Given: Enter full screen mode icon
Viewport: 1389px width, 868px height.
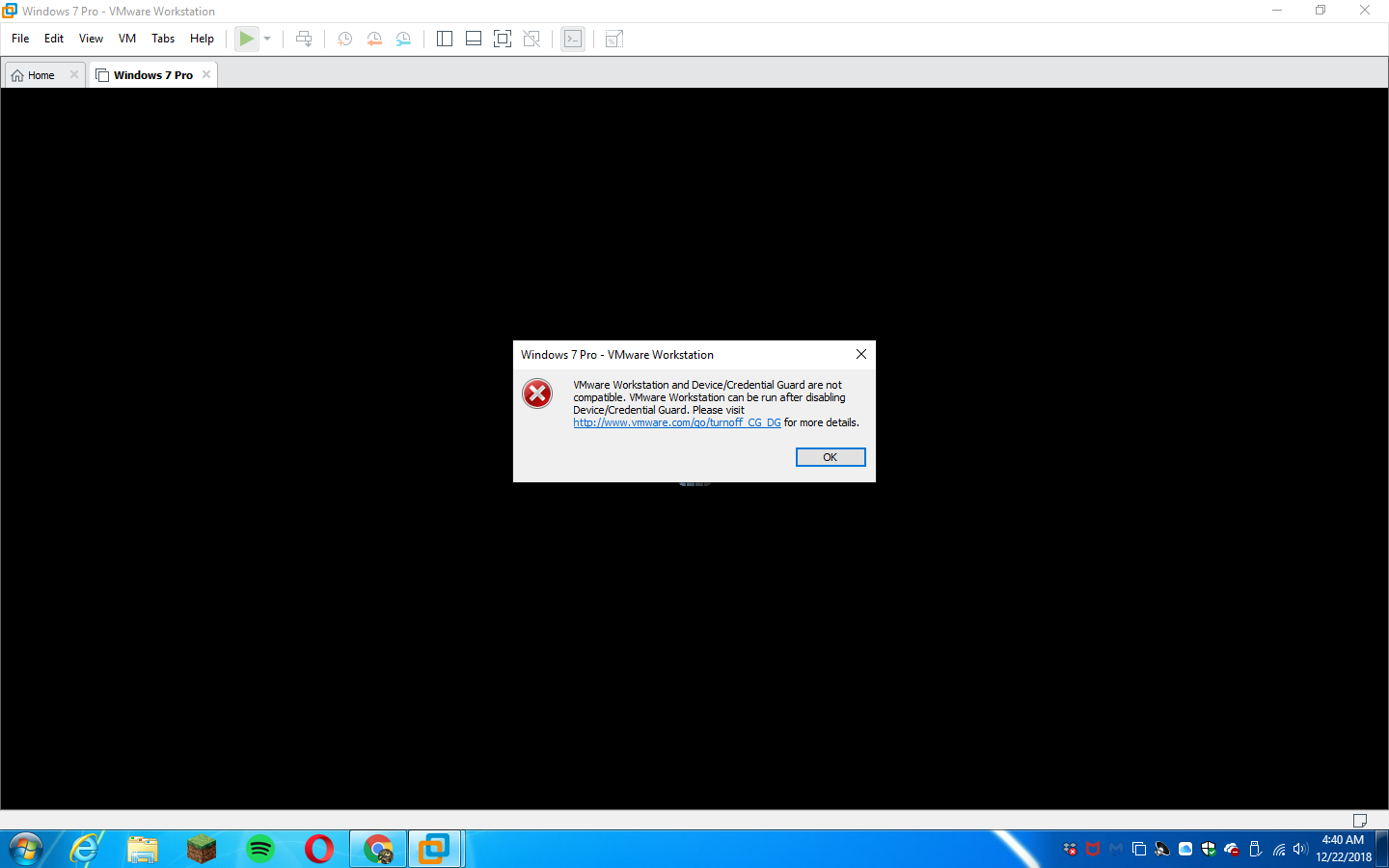Looking at the screenshot, I should tap(503, 39).
